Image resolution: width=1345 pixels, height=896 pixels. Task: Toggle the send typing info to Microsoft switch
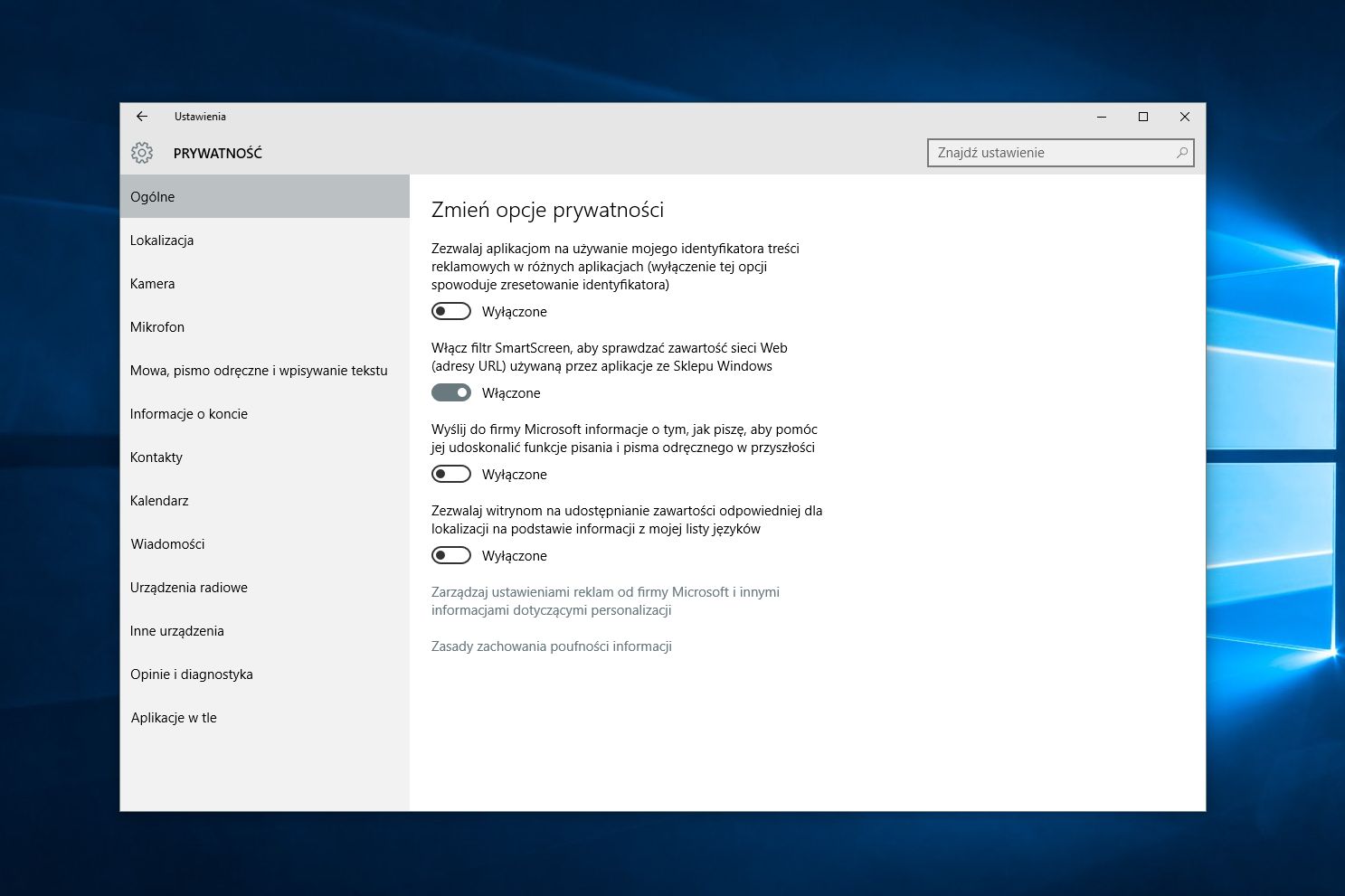coord(451,475)
